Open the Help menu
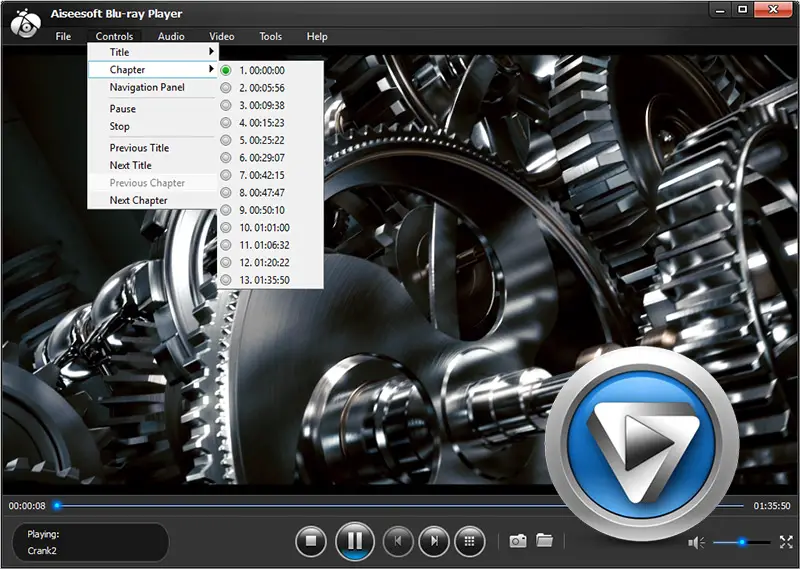800x569 pixels. tap(317, 36)
